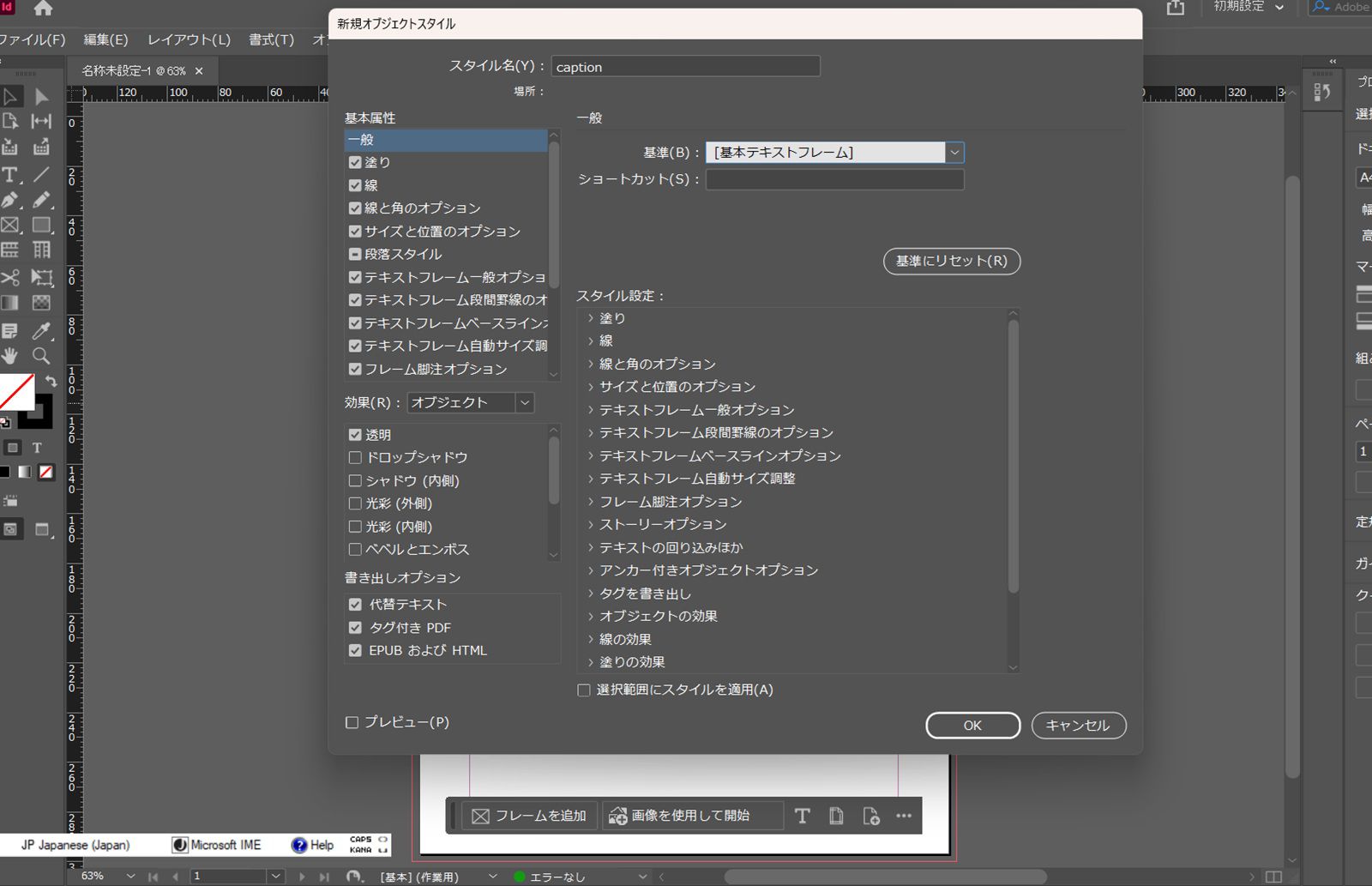Click the text frame T icon in floating bar

coord(802,816)
